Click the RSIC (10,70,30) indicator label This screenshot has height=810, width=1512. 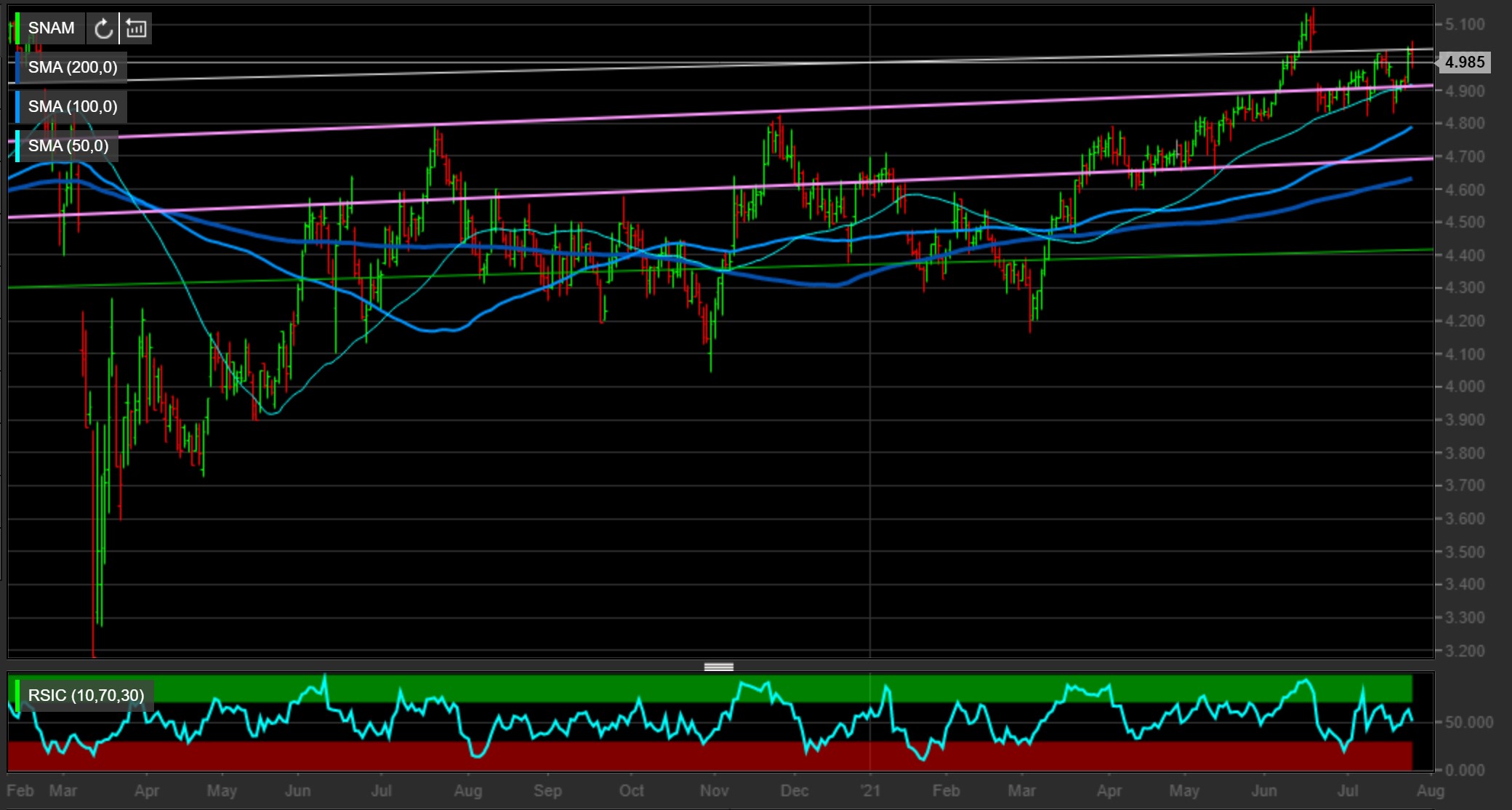coord(86,695)
